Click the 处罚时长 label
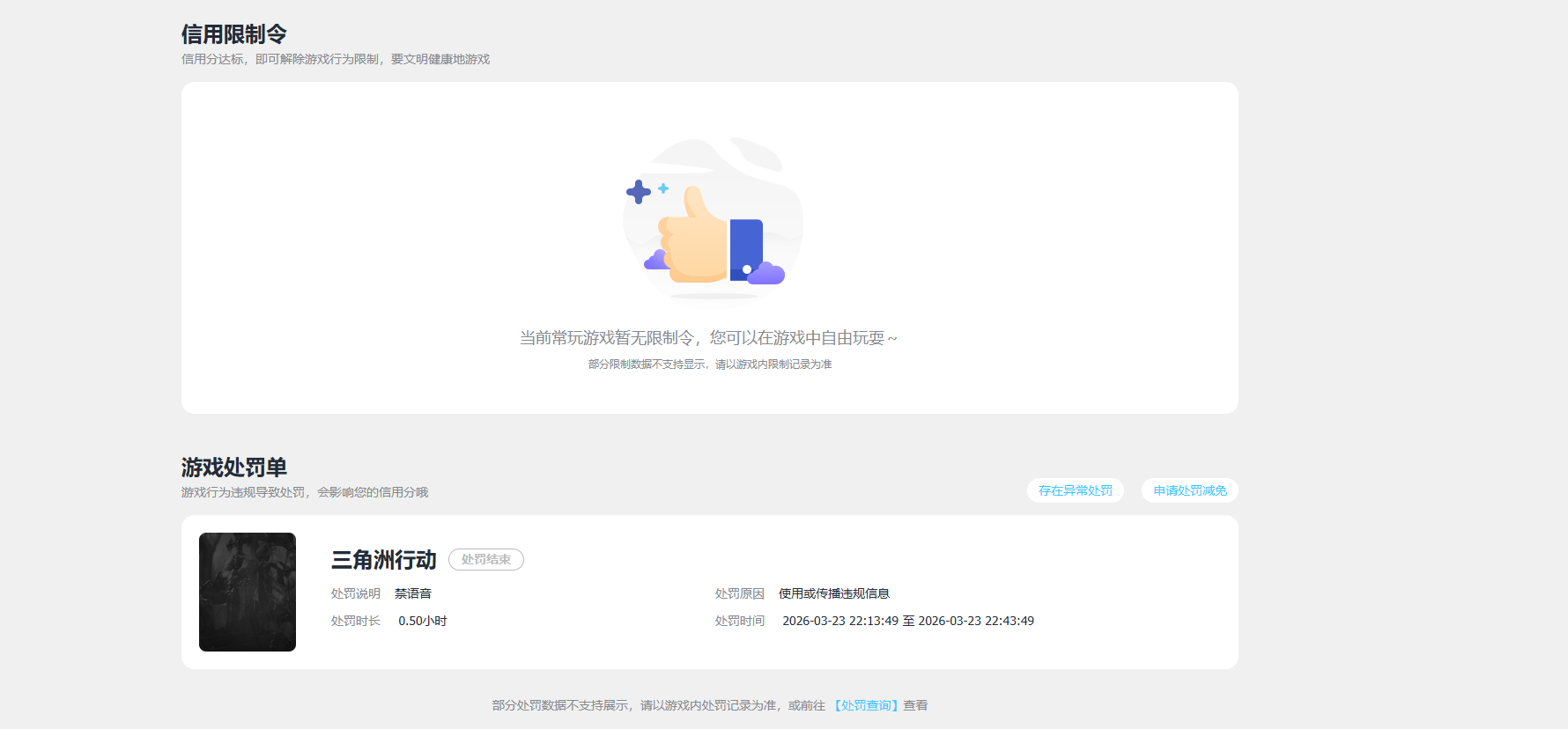 point(356,621)
